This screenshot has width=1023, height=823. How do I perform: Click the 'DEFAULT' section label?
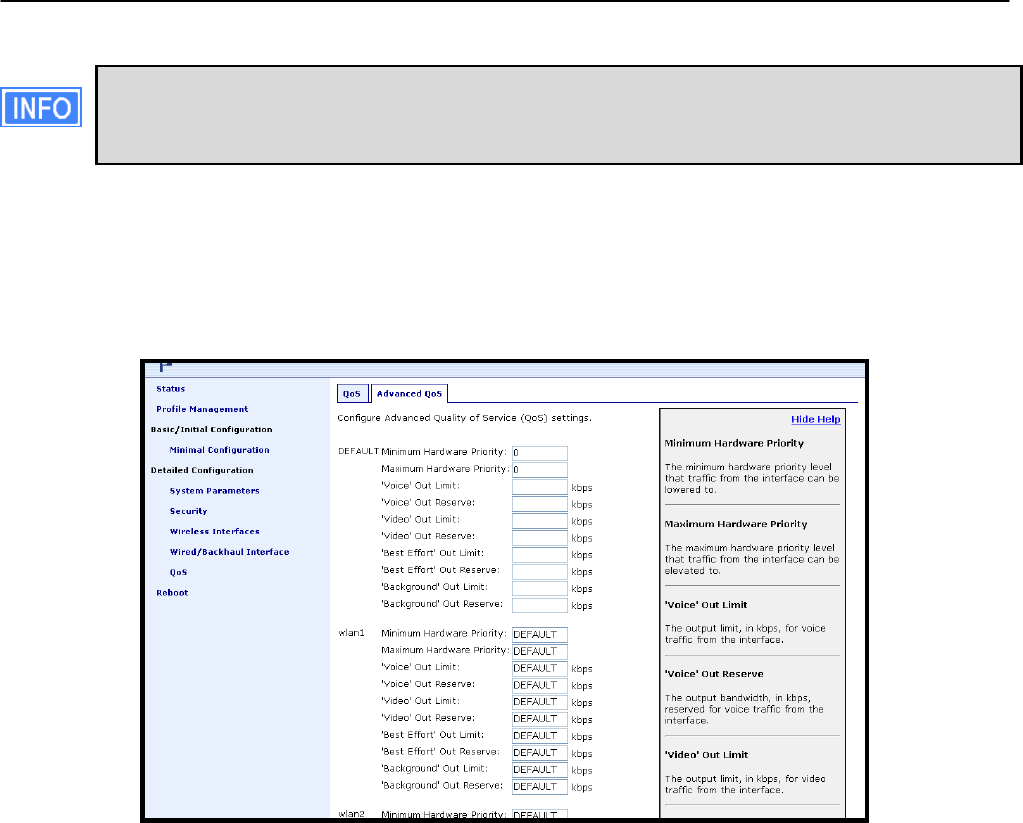click(x=358, y=452)
